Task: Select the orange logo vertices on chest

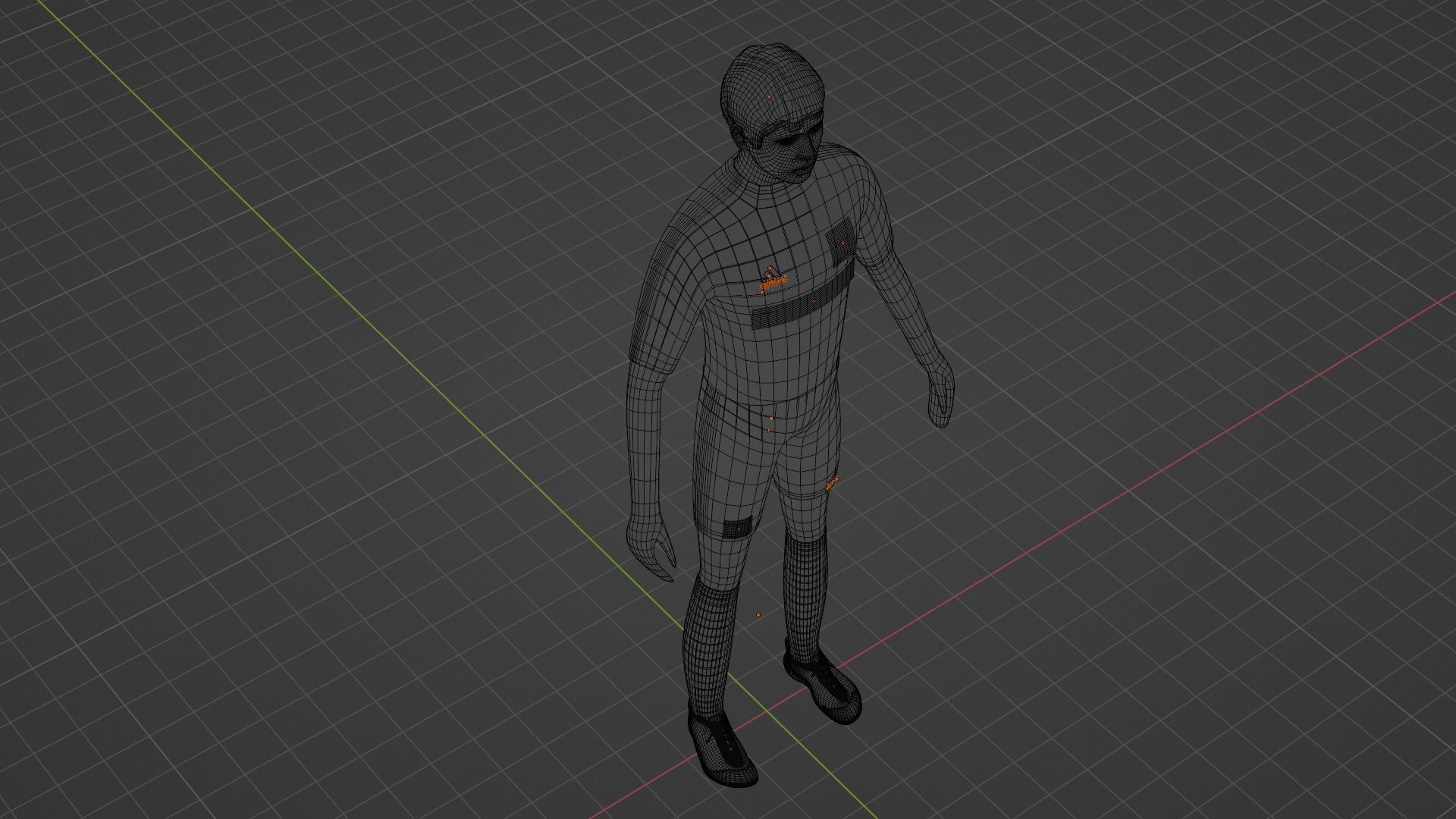Action: pyautogui.click(x=773, y=280)
